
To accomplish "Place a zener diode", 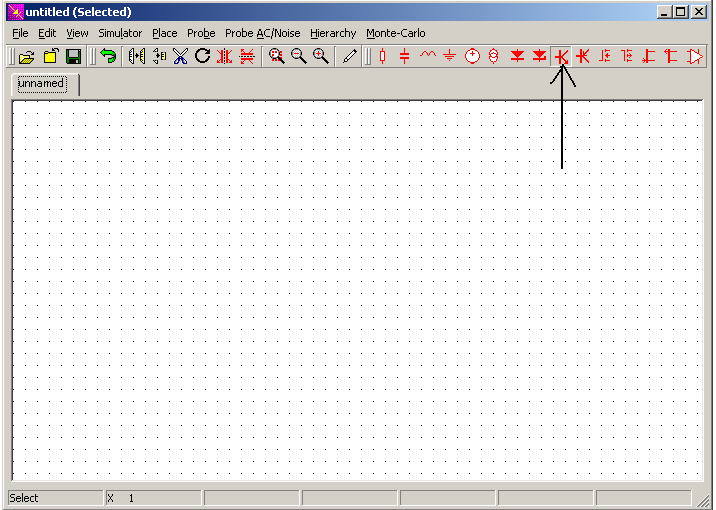I will pos(539,57).
